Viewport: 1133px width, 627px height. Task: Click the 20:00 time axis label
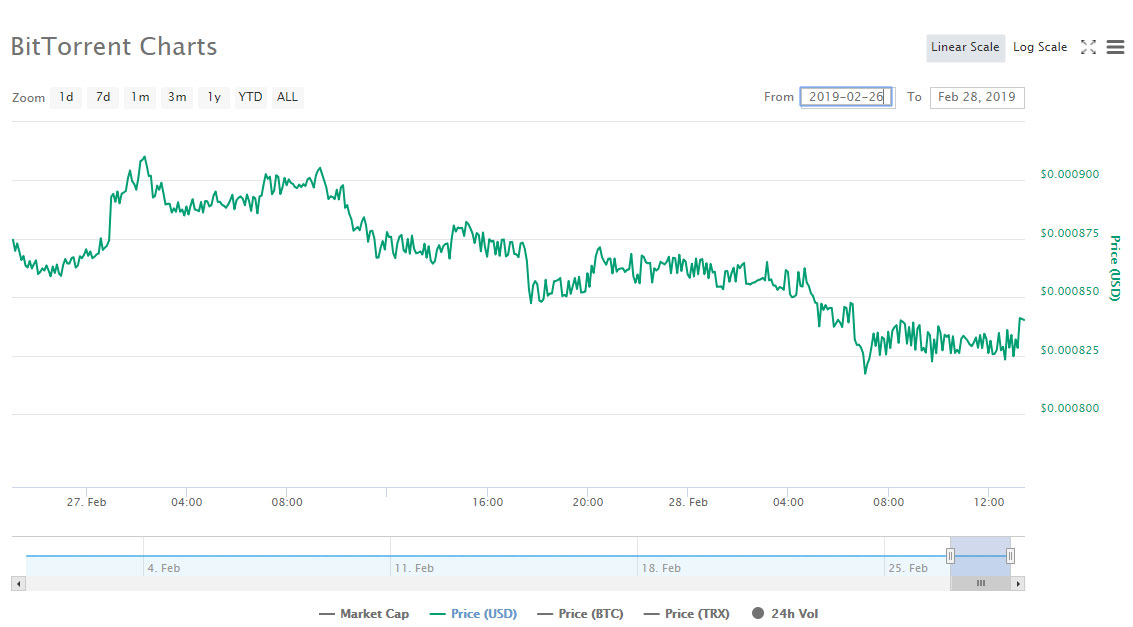(x=587, y=502)
